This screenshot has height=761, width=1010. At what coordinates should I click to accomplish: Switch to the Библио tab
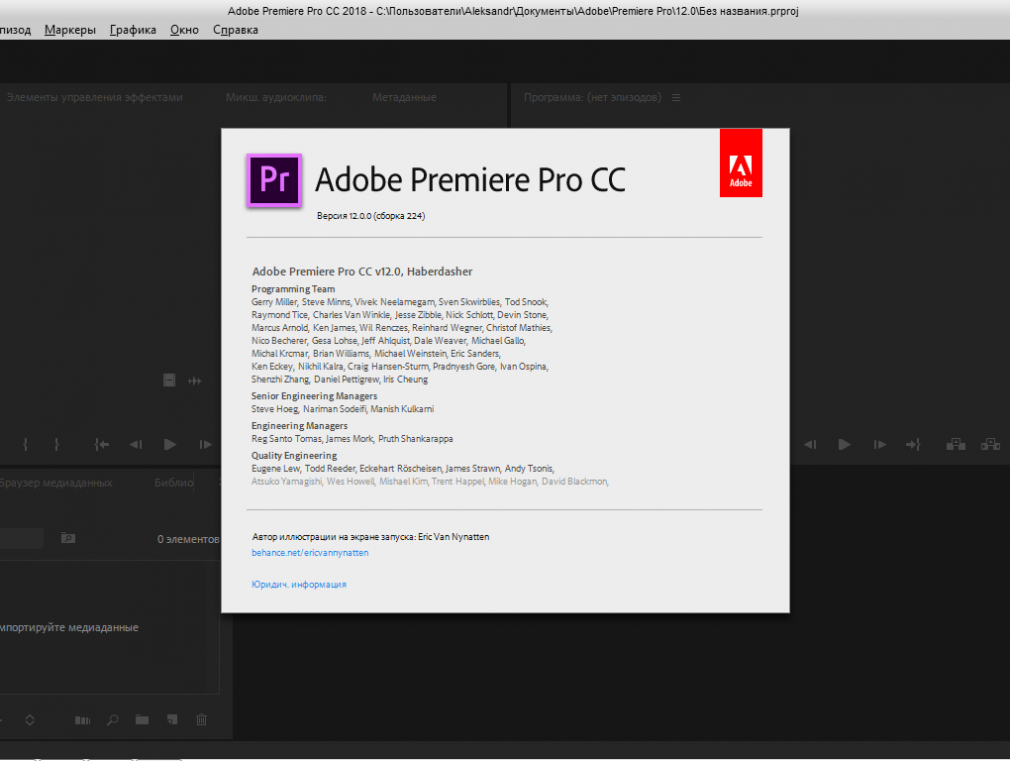pyautogui.click(x=174, y=483)
